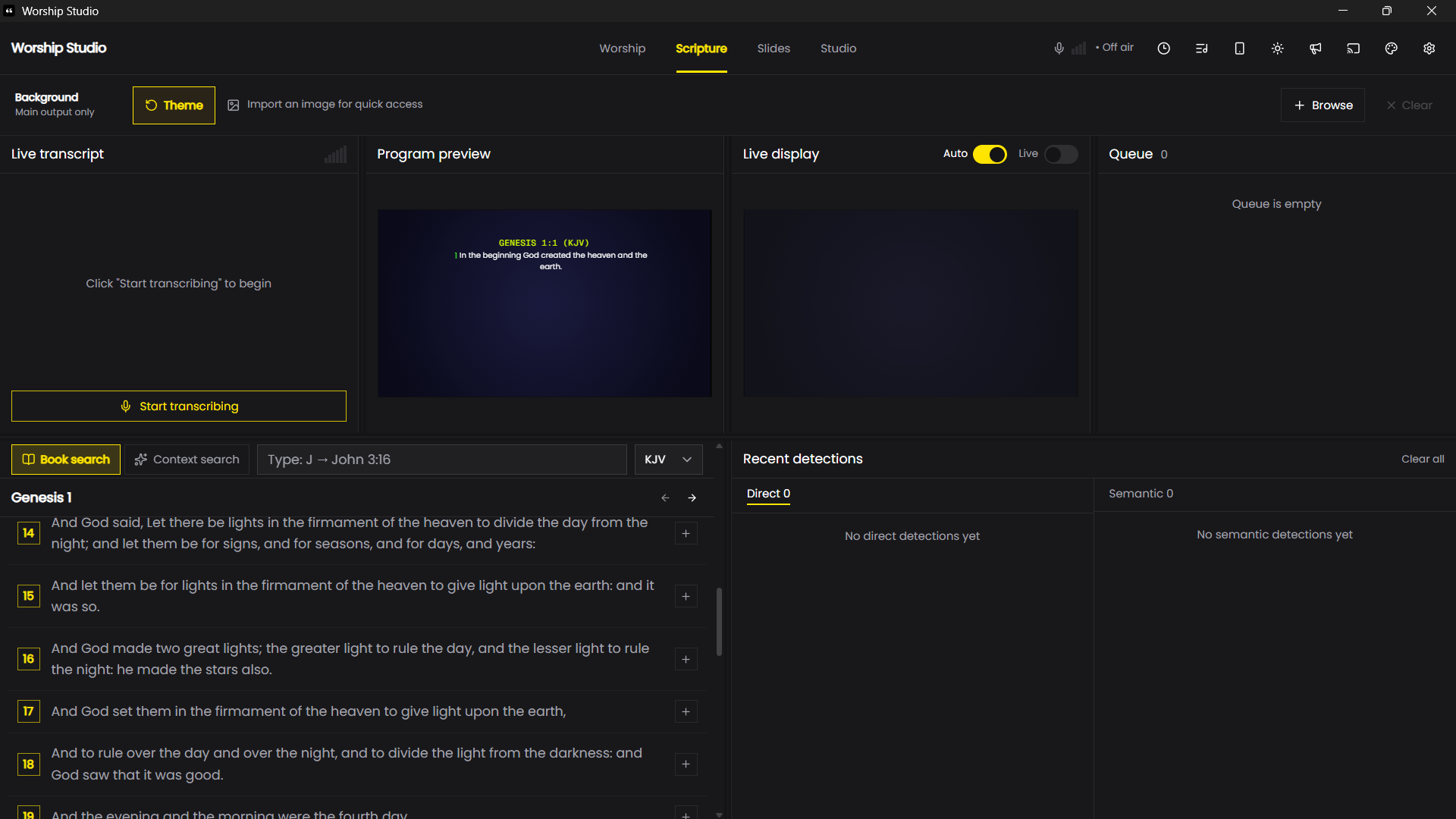This screenshot has width=1456, height=819.
Task: Add verse 15 with plus icon
Action: [686, 596]
